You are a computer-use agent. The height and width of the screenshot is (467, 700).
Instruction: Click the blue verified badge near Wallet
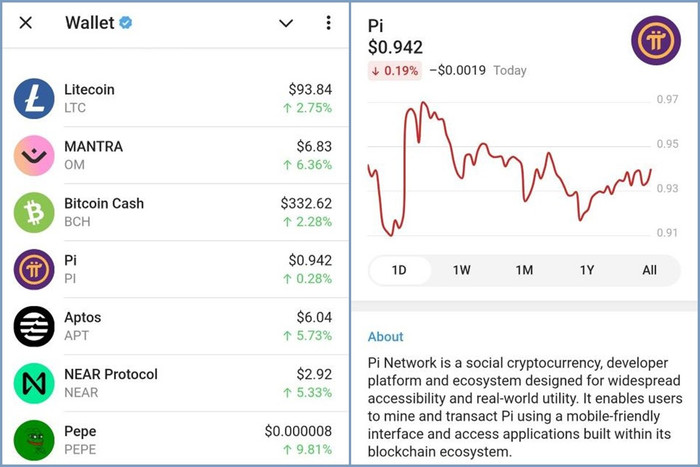click(x=125, y=22)
